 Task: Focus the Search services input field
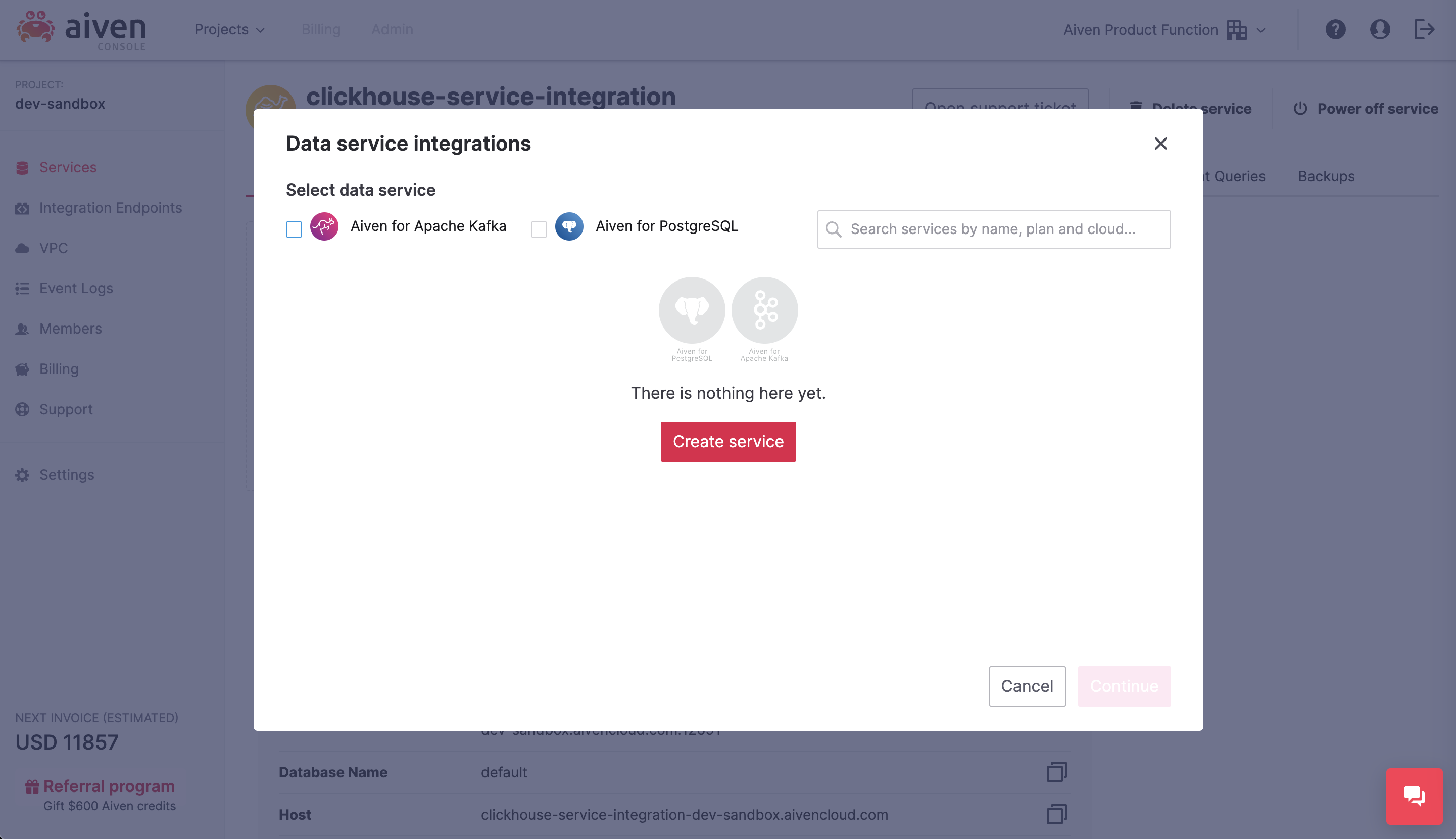point(994,229)
